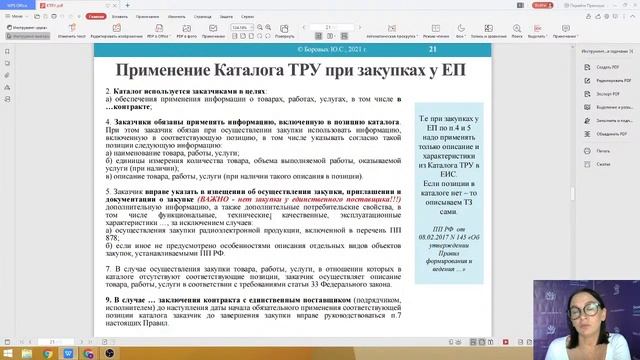640x360 pixels.
Task: Click the Highlight tool
Action: pos(538,31)
